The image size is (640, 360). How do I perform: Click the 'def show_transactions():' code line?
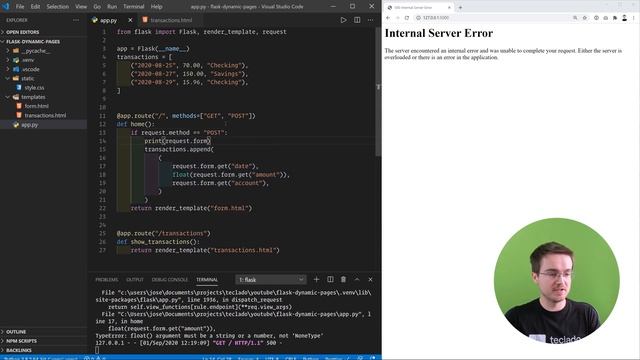point(158,242)
